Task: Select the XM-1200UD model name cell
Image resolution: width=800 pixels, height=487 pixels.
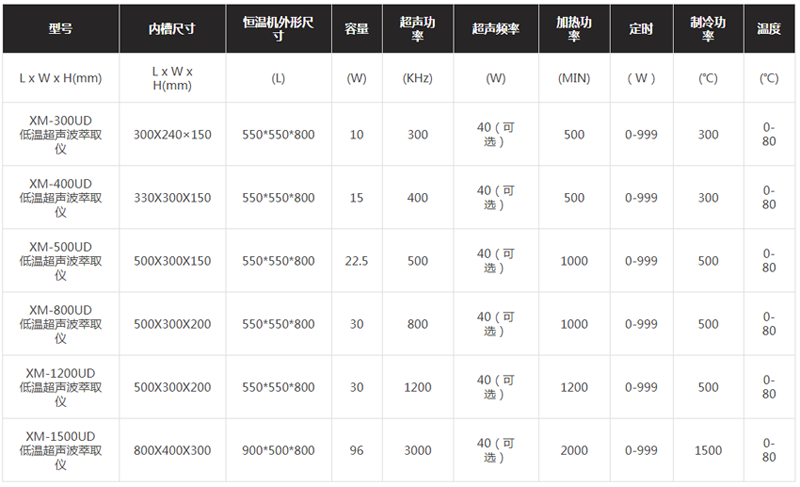Action: [x=60, y=387]
